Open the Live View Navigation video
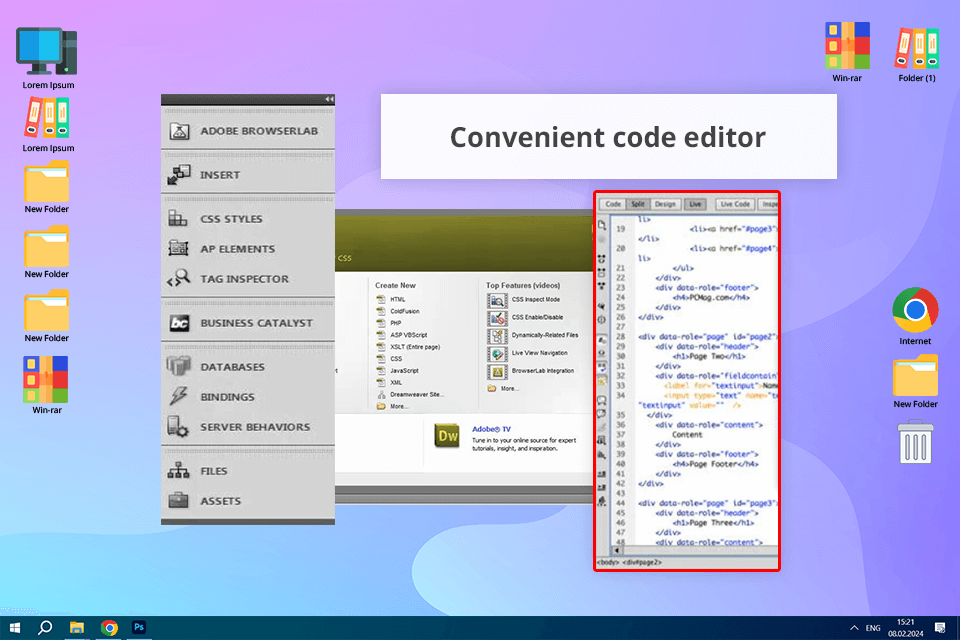The height and width of the screenshot is (640, 960). tap(528, 353)
